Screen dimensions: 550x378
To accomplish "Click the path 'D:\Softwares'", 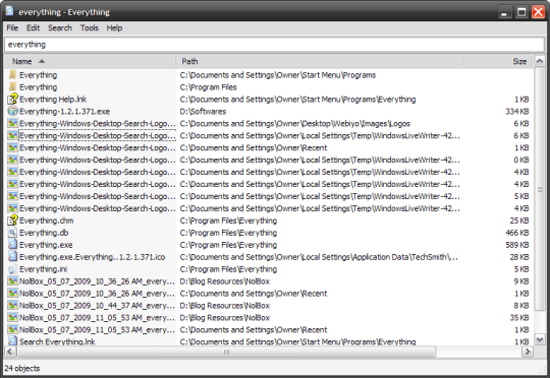I will pyautogui.click(x=203, y=112).
